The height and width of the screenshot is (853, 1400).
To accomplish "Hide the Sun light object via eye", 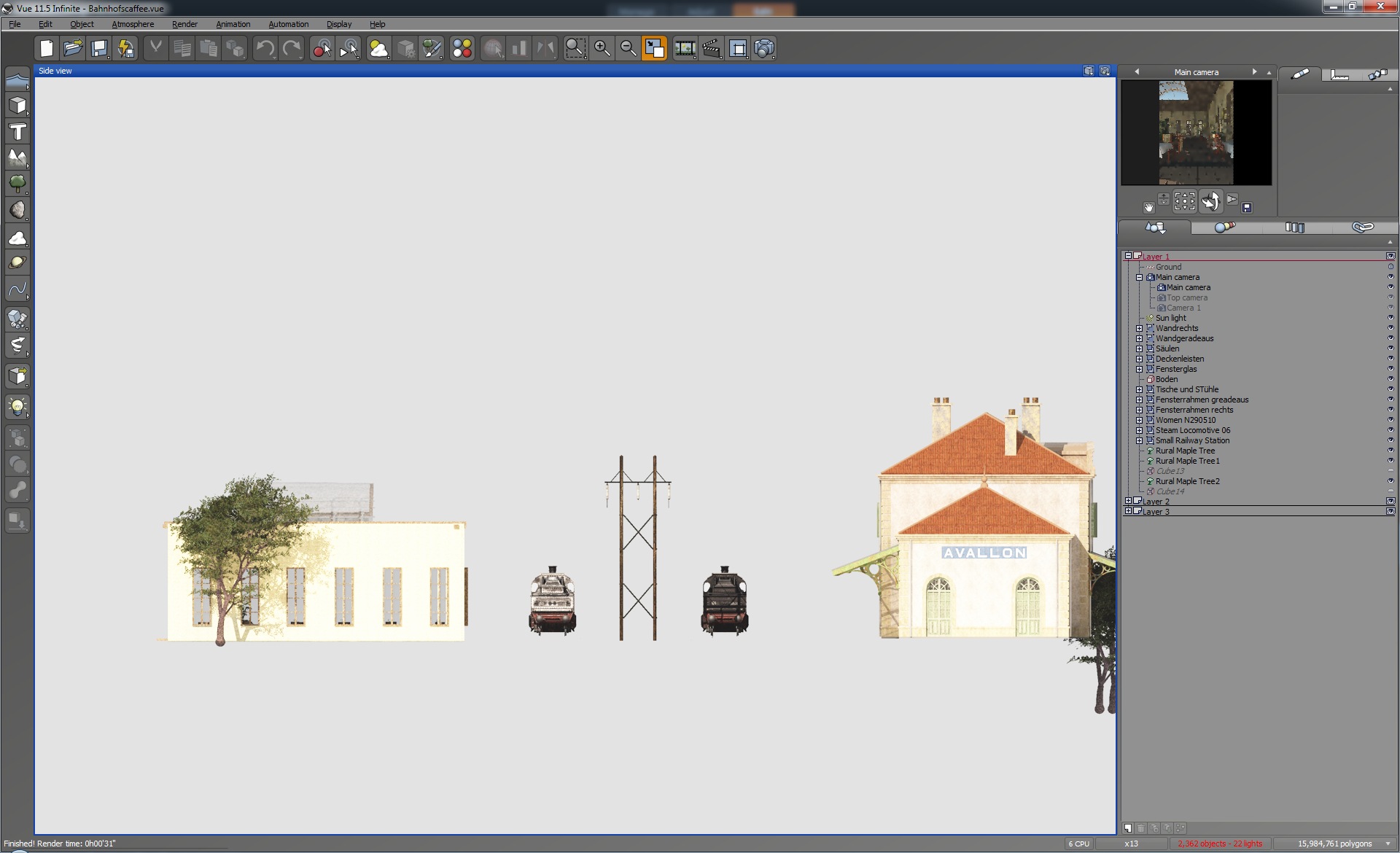I will pos(1390,318).
